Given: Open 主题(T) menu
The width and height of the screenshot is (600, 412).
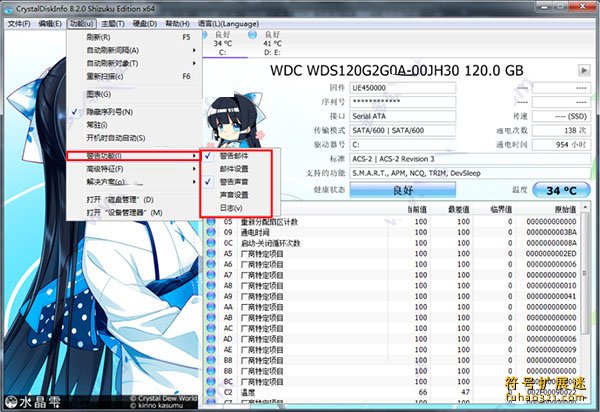Looking at the screenshot, I should [112, 24].
